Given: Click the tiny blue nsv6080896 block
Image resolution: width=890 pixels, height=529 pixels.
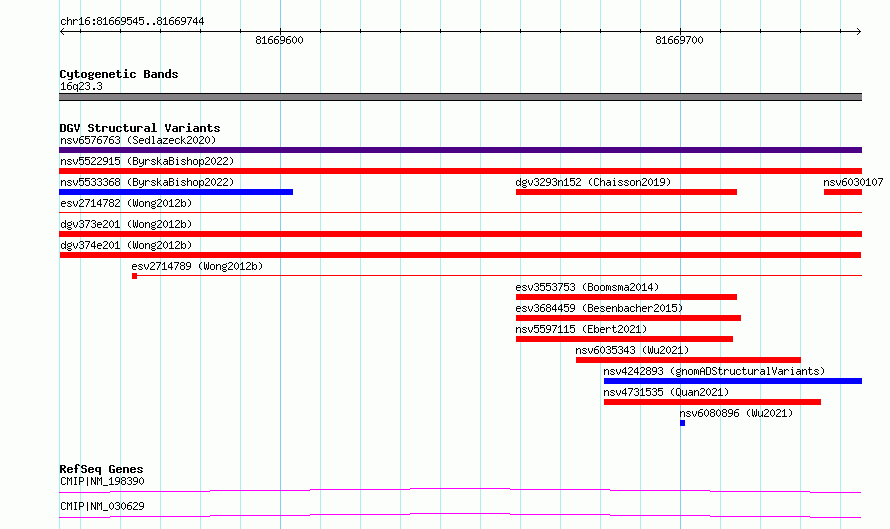Looking at the screenshot, I should [x=682, y=423].
